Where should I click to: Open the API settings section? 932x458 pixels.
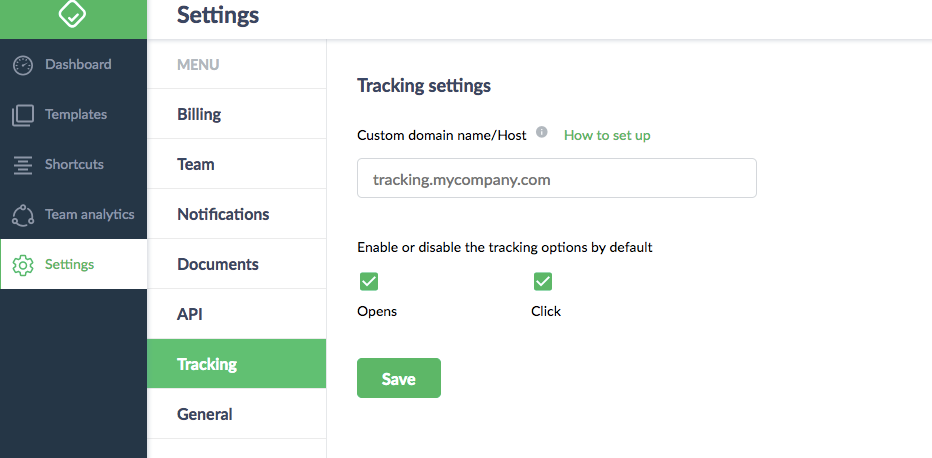tap(190, 314)
